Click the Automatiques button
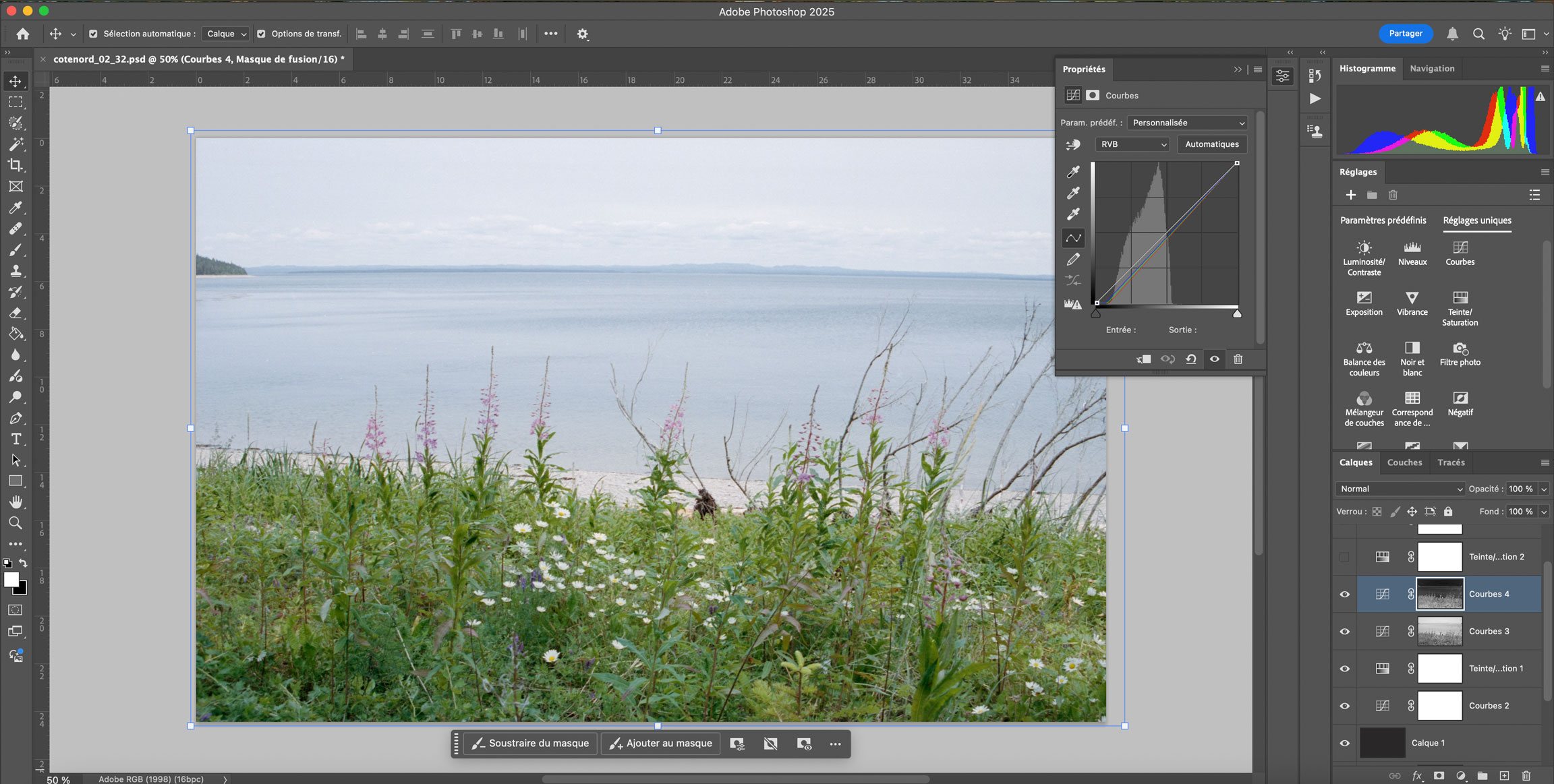The image size is (1554, 784). pyautogui.click(x=1211, y=144)
